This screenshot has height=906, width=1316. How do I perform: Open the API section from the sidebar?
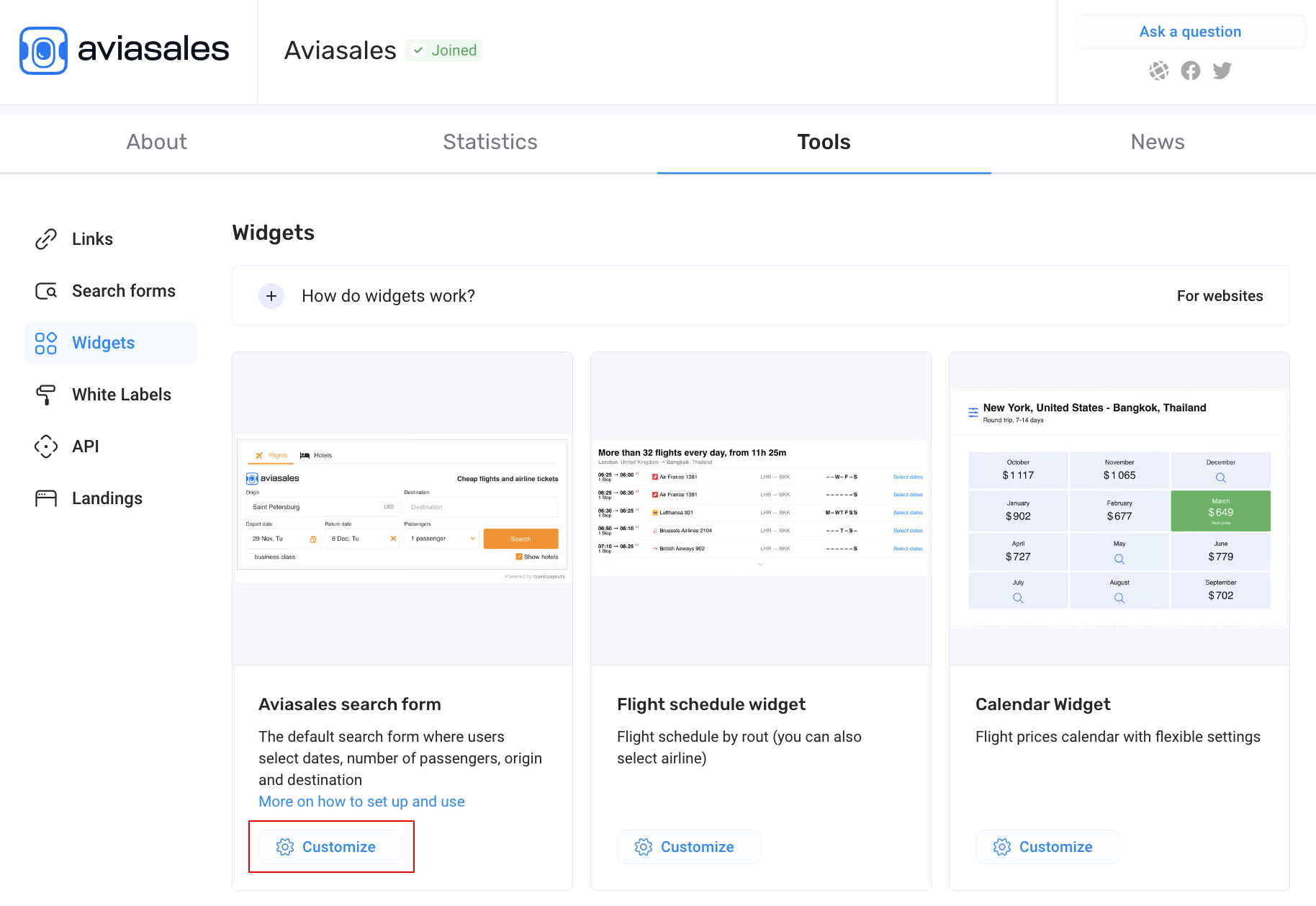tap(46, 446)
